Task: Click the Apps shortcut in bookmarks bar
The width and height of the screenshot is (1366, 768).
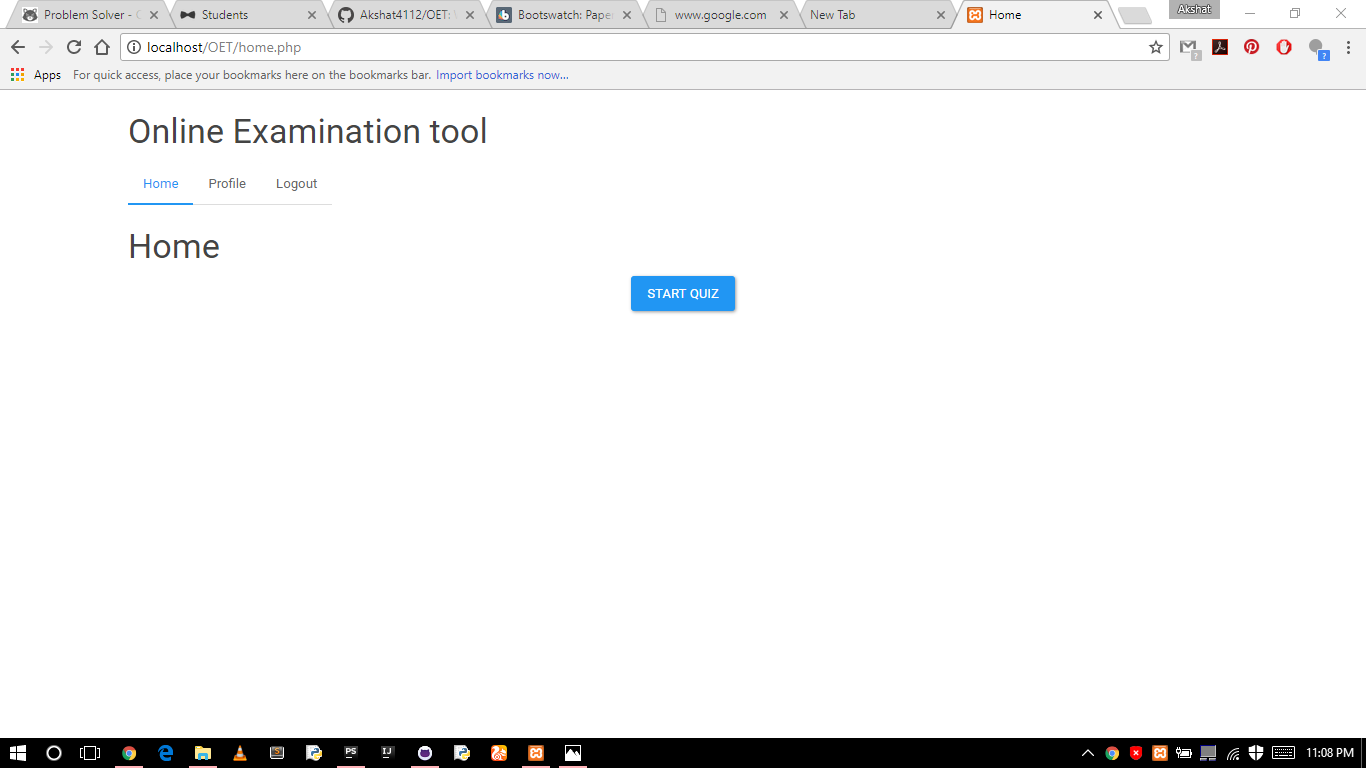Action: click(x=36, y=75)
